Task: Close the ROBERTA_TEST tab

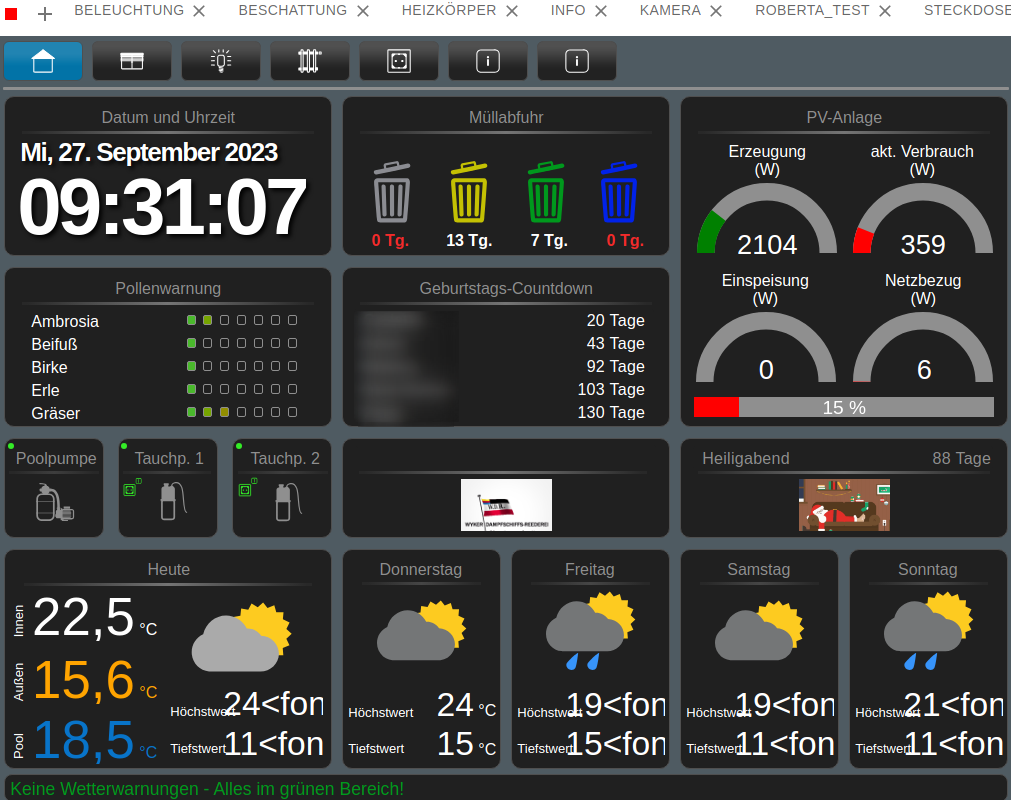Action: click(x=885, y=11)
